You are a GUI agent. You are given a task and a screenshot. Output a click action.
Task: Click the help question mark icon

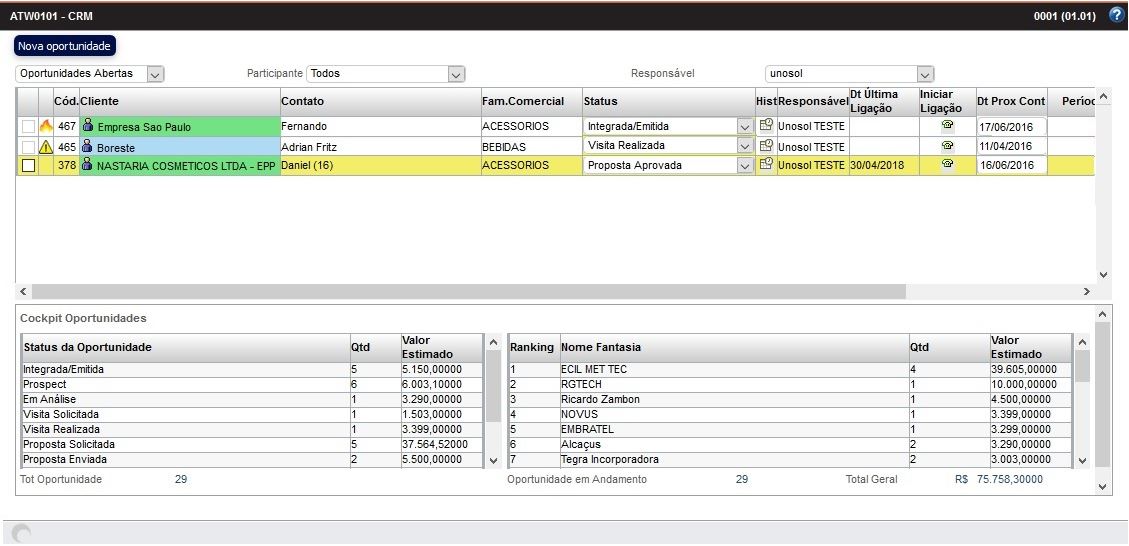click(x=1117, y=15)
